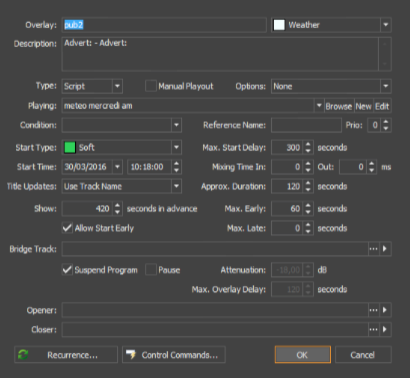Click the 10:18:00 start time field
Viewport: 410px width, 378px height.
(150, 167)
